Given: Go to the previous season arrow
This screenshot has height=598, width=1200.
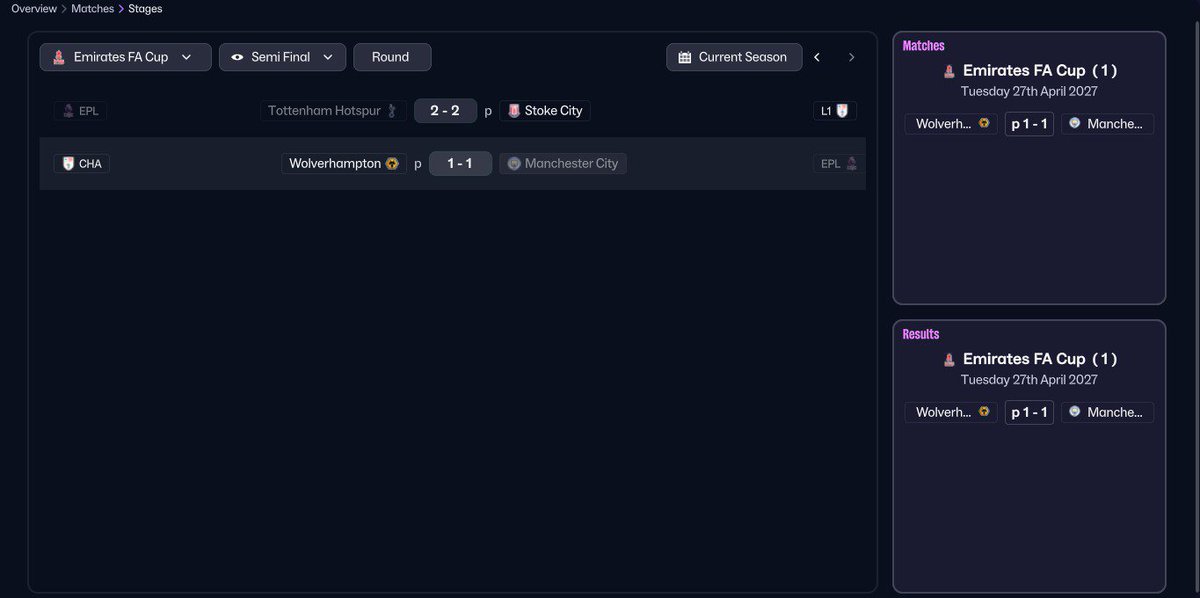Looking at the screenshot, I should (x=817, y=57).
